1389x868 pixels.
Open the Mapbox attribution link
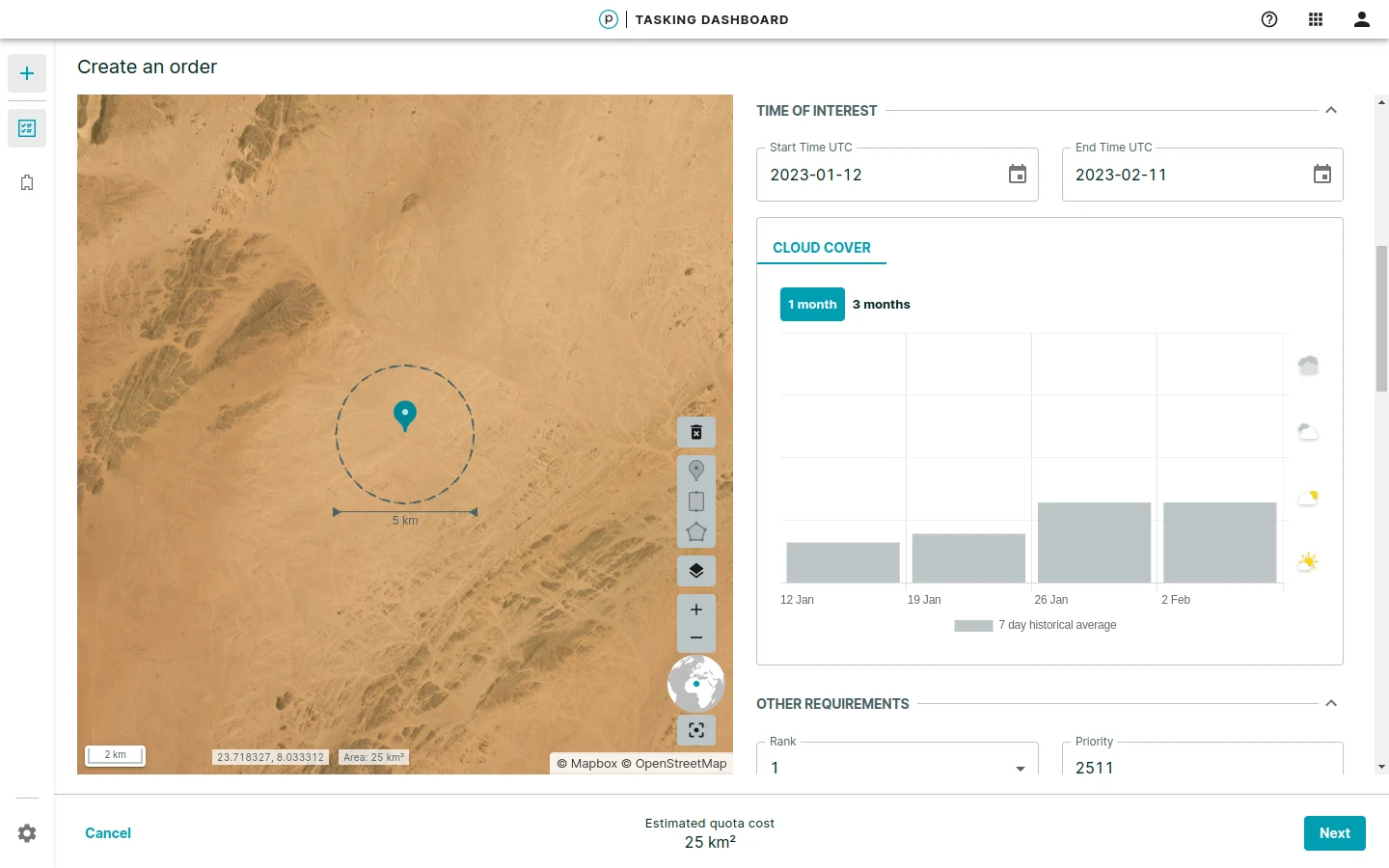click(x=586, y=763)
